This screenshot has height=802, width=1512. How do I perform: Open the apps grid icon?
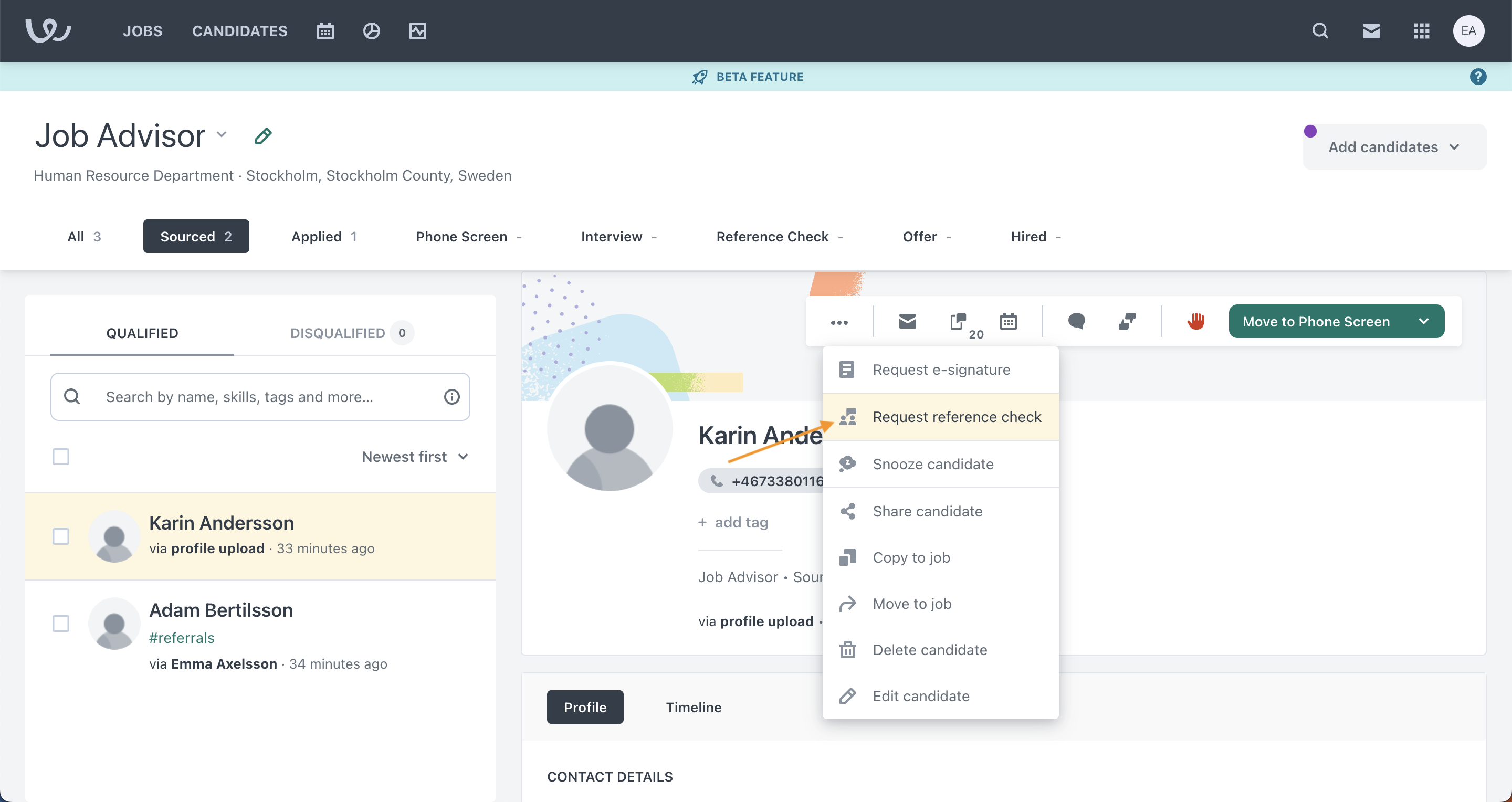click(1421, 30)
